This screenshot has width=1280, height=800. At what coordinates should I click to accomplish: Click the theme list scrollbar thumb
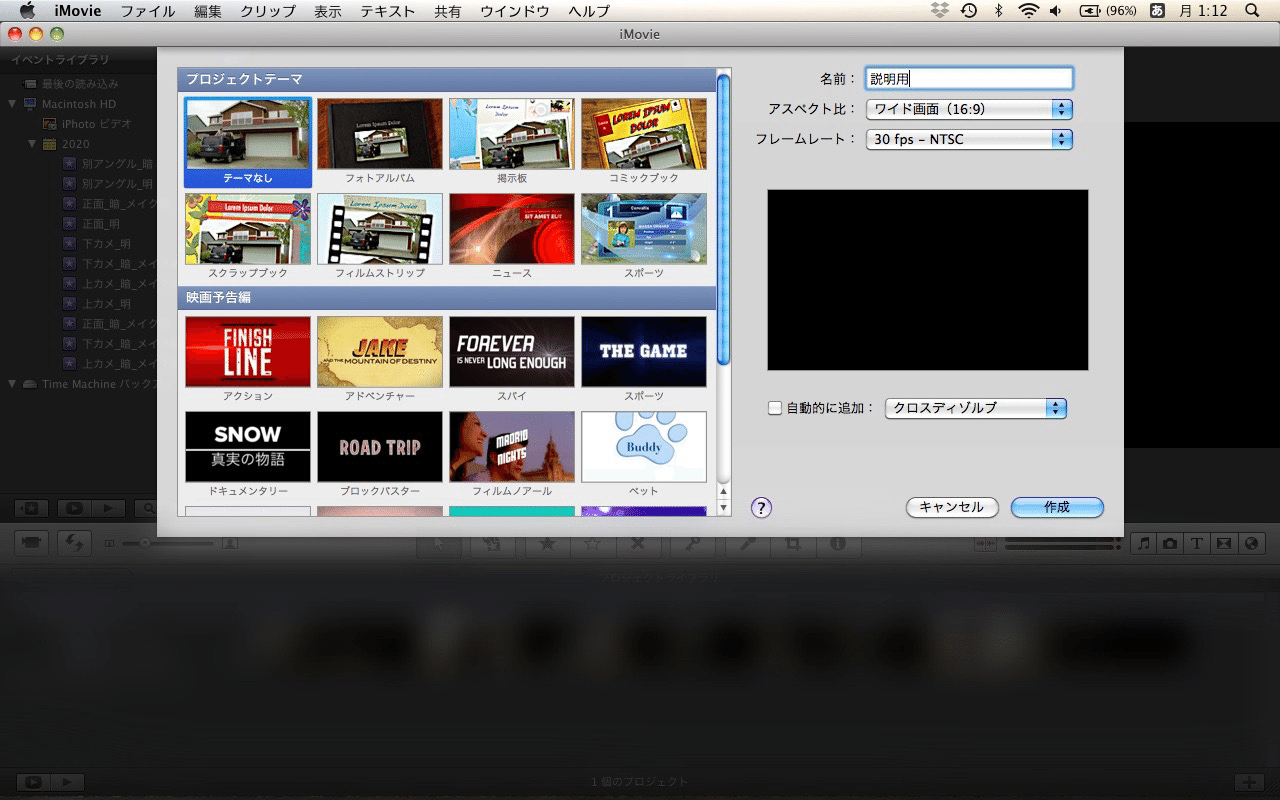[x=724, y=217]
